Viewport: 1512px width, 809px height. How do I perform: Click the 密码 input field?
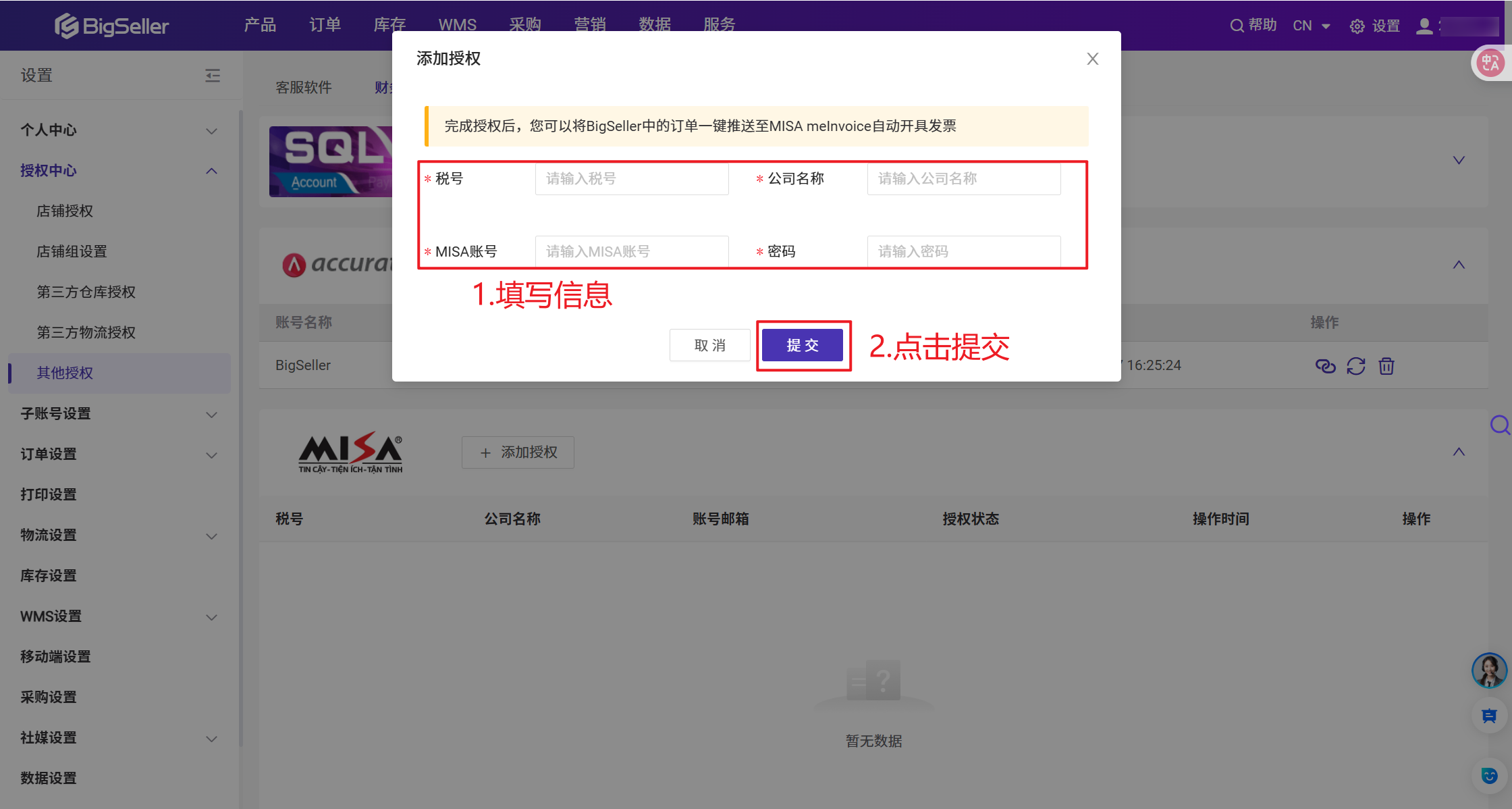click(964, 251)
